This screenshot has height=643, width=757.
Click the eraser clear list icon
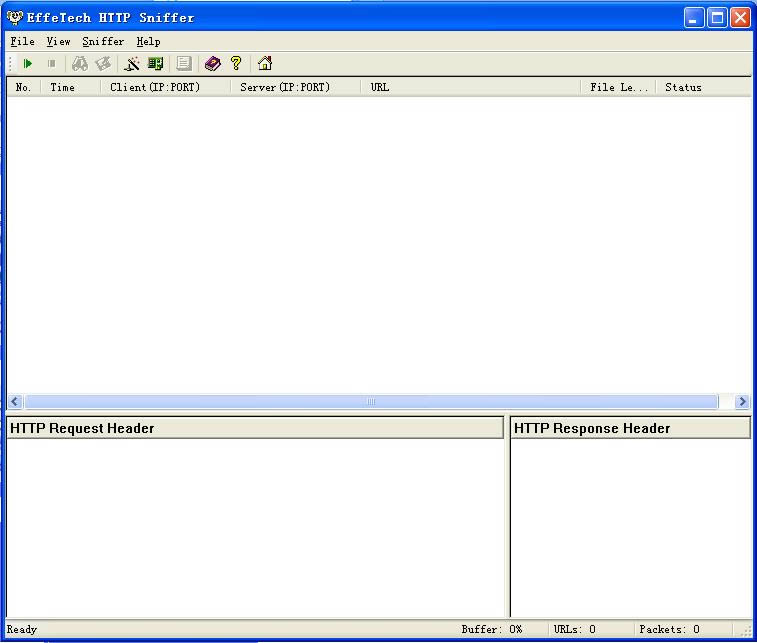(103, 64)
